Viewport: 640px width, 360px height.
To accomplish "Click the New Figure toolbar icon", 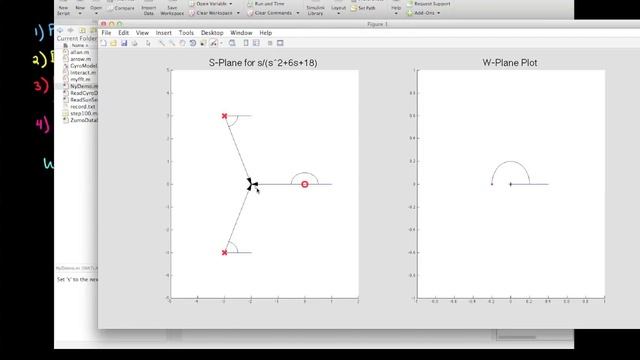I will 104,43.
